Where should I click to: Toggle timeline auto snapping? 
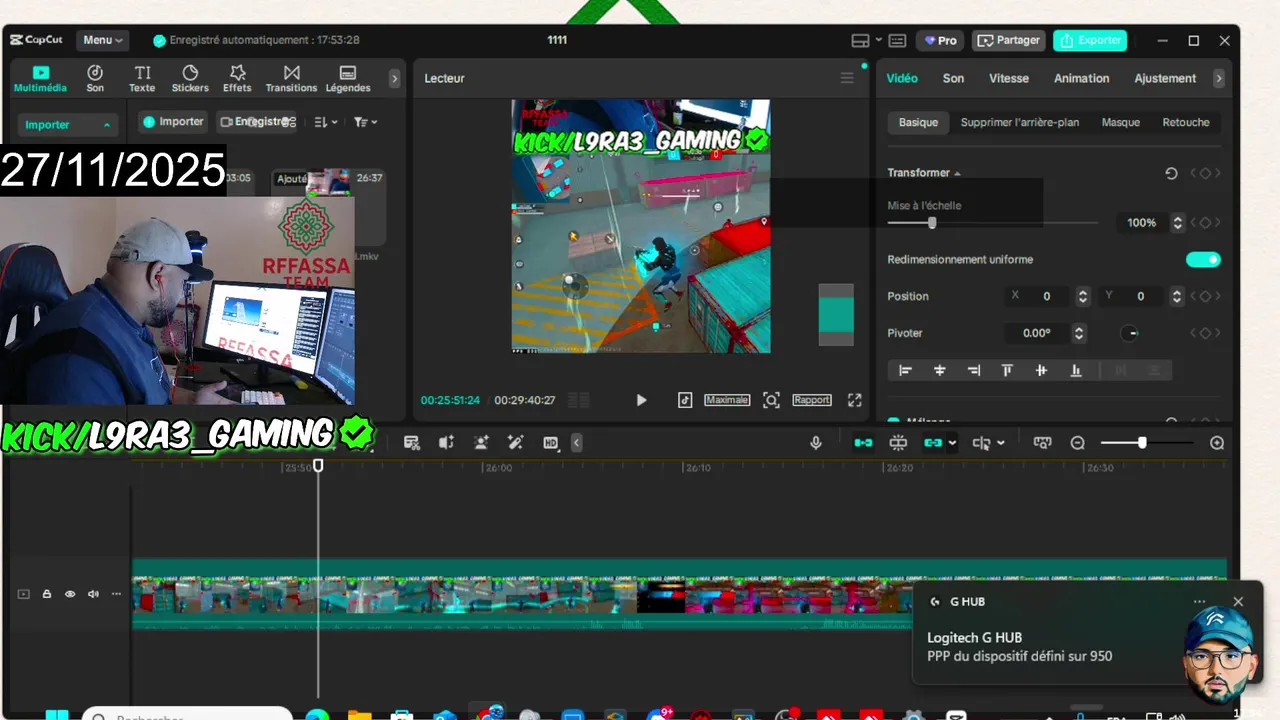(898, 443)
